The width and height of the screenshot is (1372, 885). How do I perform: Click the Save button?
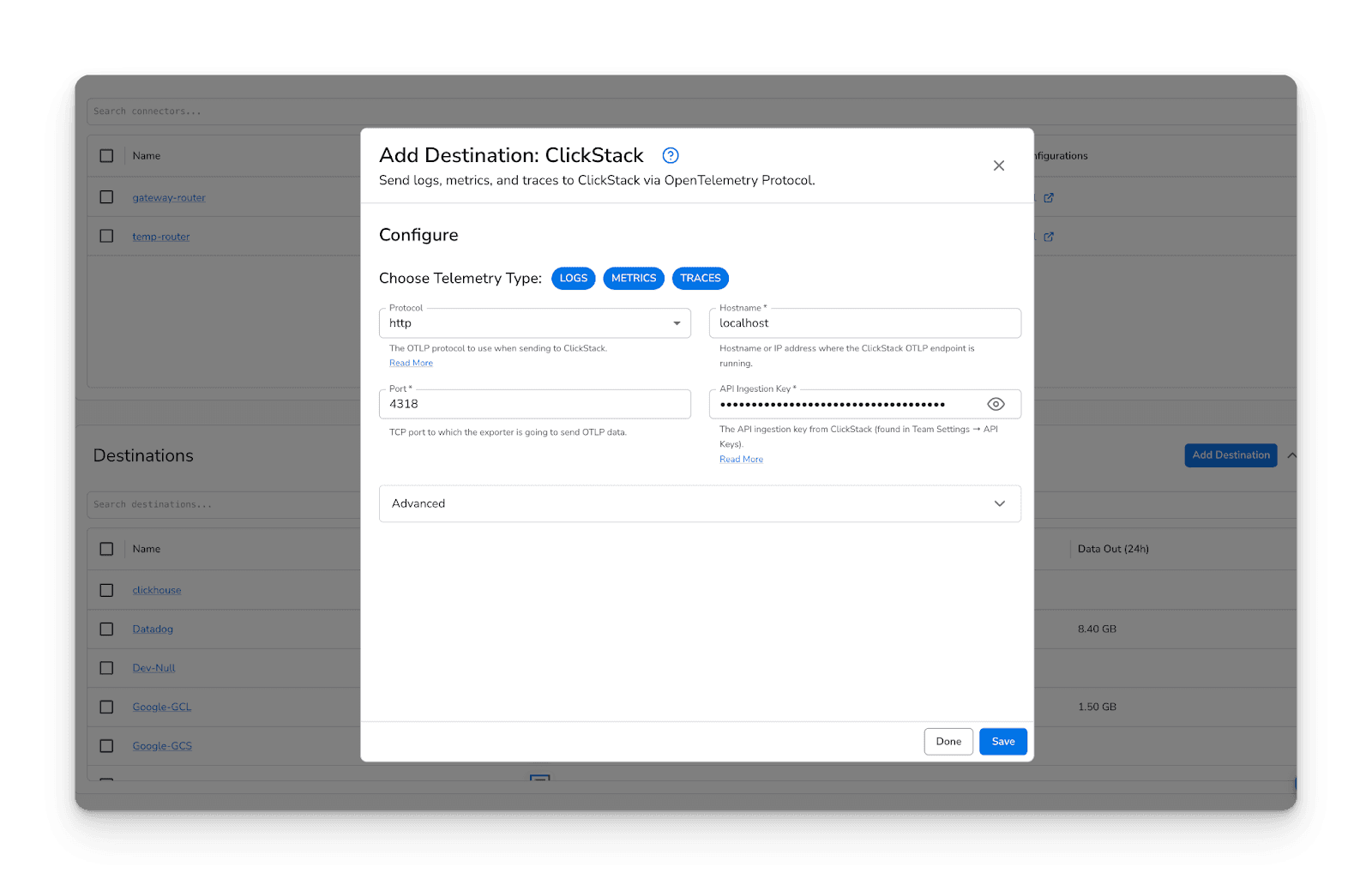[1002, 742]
